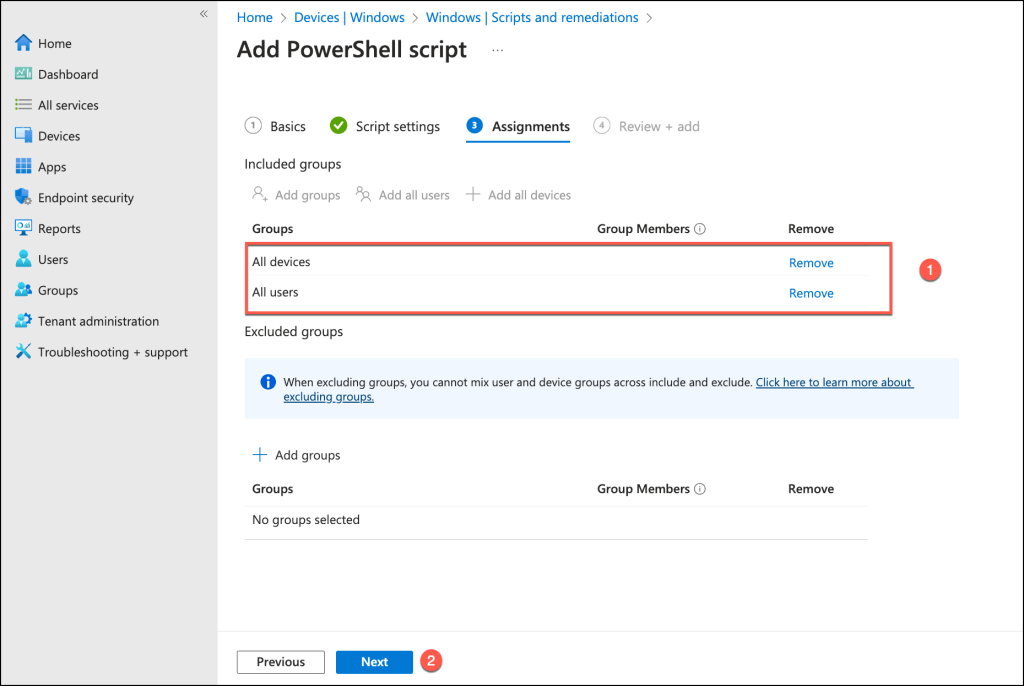Select the Endpoint security shield icon

[24, 198]
